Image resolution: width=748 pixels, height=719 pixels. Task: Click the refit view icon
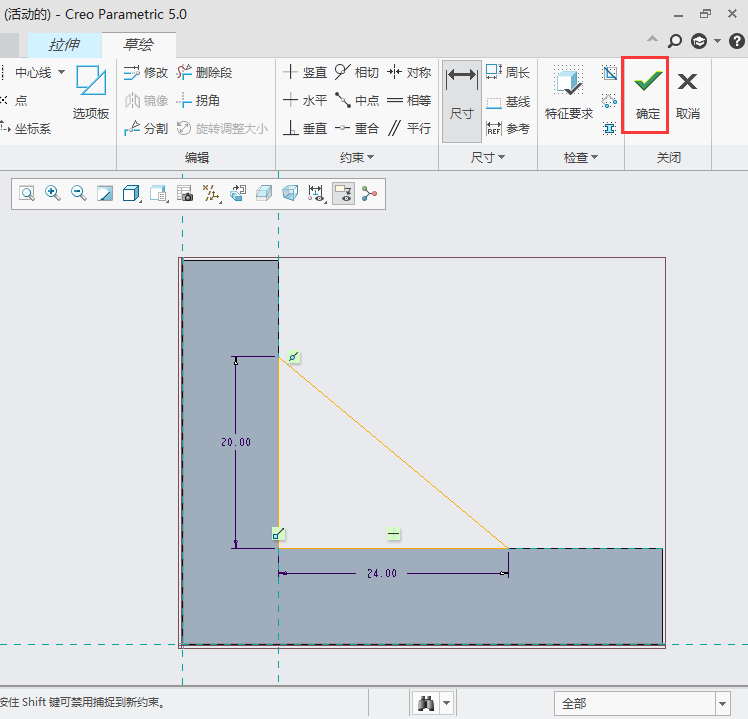click(x=27, y=194)
